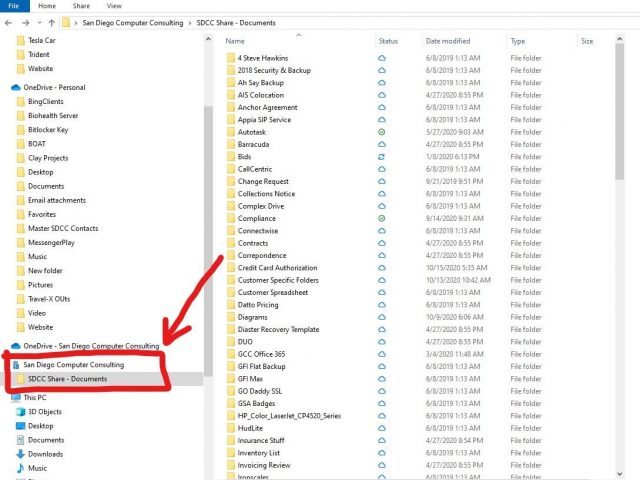Click the 2018 Security & Backup folder icon
640x480 pixels.
coord(231,70)
